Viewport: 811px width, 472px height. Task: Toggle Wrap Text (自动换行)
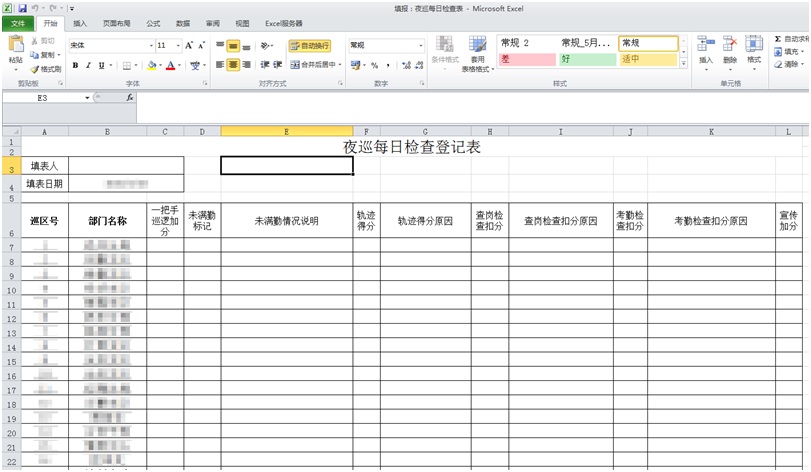(309, 46)
